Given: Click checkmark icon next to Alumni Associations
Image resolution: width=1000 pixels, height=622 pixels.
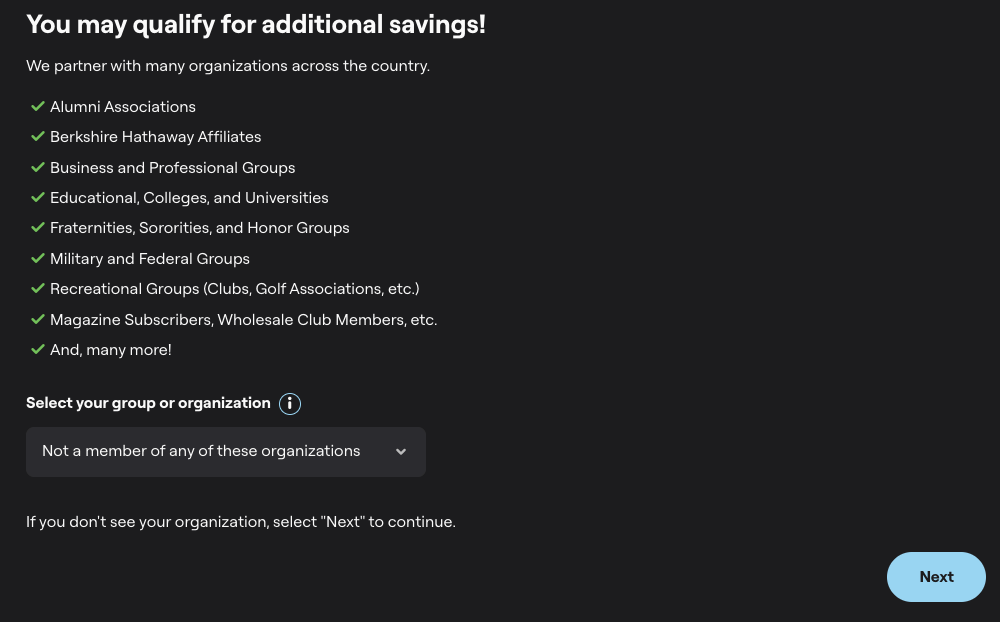Looking at the screenshot, I should click(38, 106).
